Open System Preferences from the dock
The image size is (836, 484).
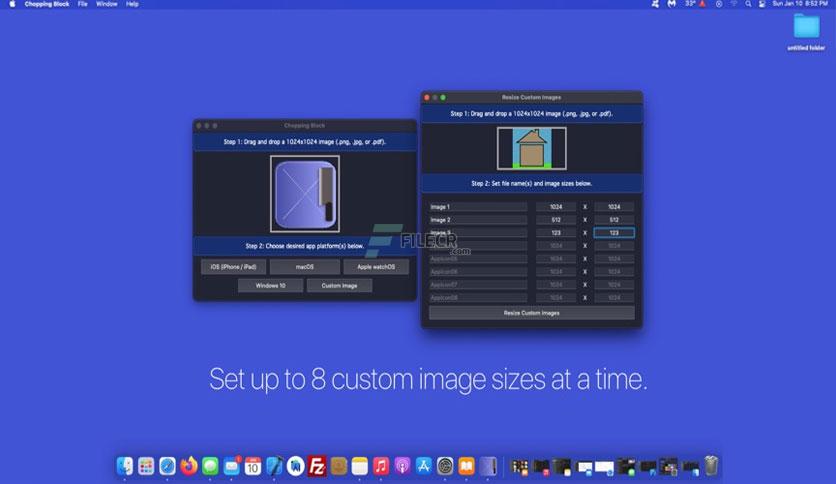tap(445, 466)
